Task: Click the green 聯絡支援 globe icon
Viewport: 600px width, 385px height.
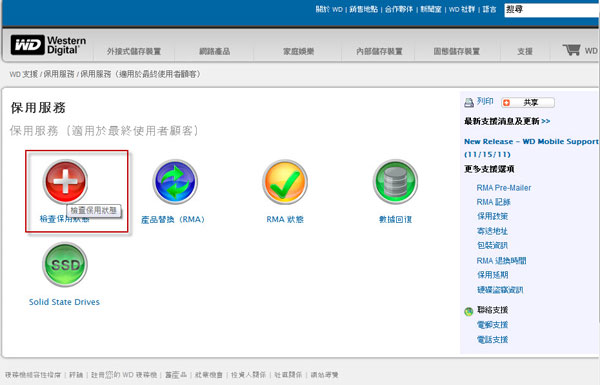Action: (469, 312)
